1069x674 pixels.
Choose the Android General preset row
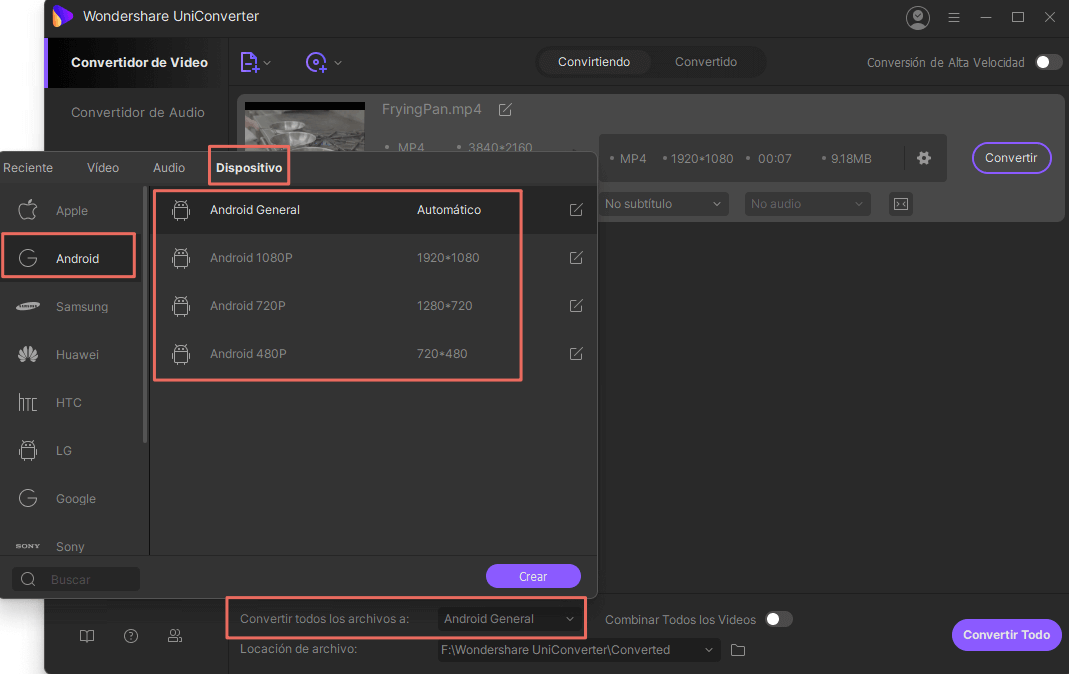[x=374, y=210]
